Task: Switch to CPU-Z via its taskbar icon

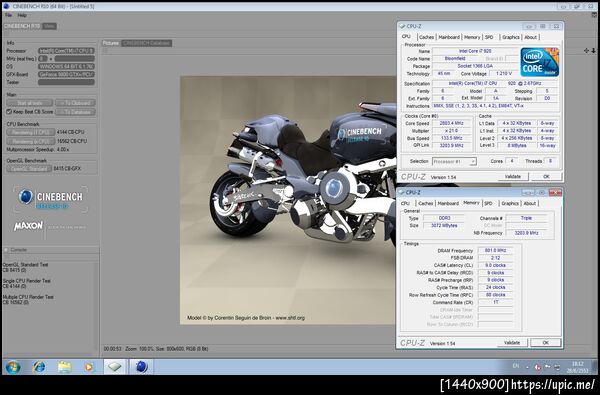Action: (x=115, y=367)
